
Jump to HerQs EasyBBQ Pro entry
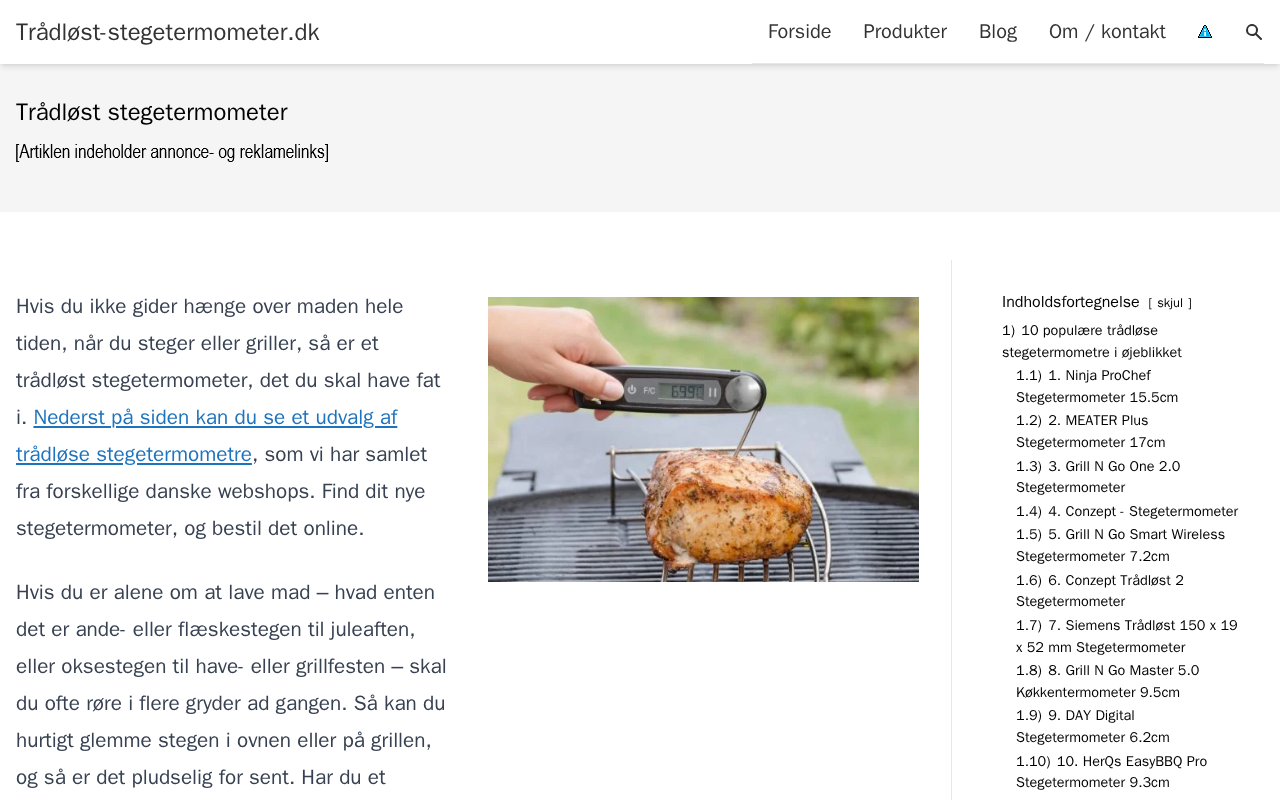[x=1112, y=772]
